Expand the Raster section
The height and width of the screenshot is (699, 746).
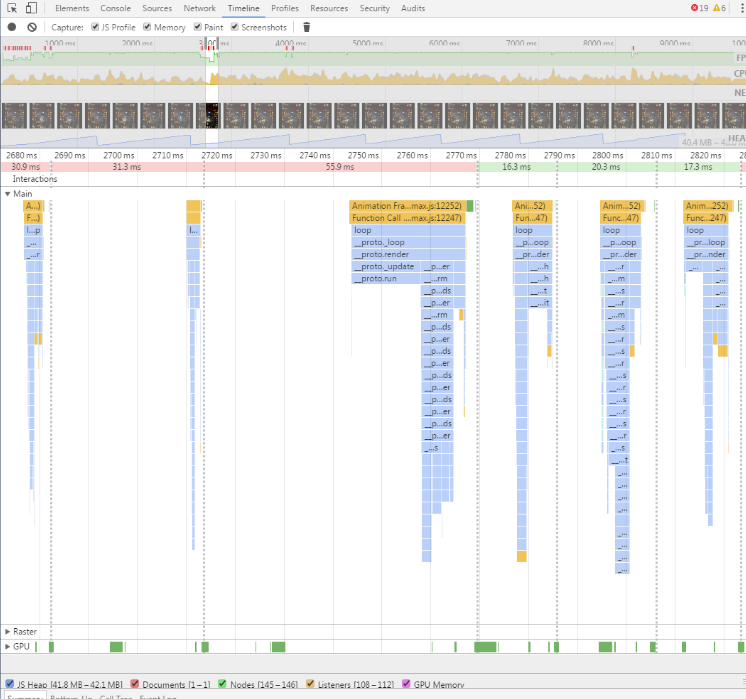[x=7, y=631]
